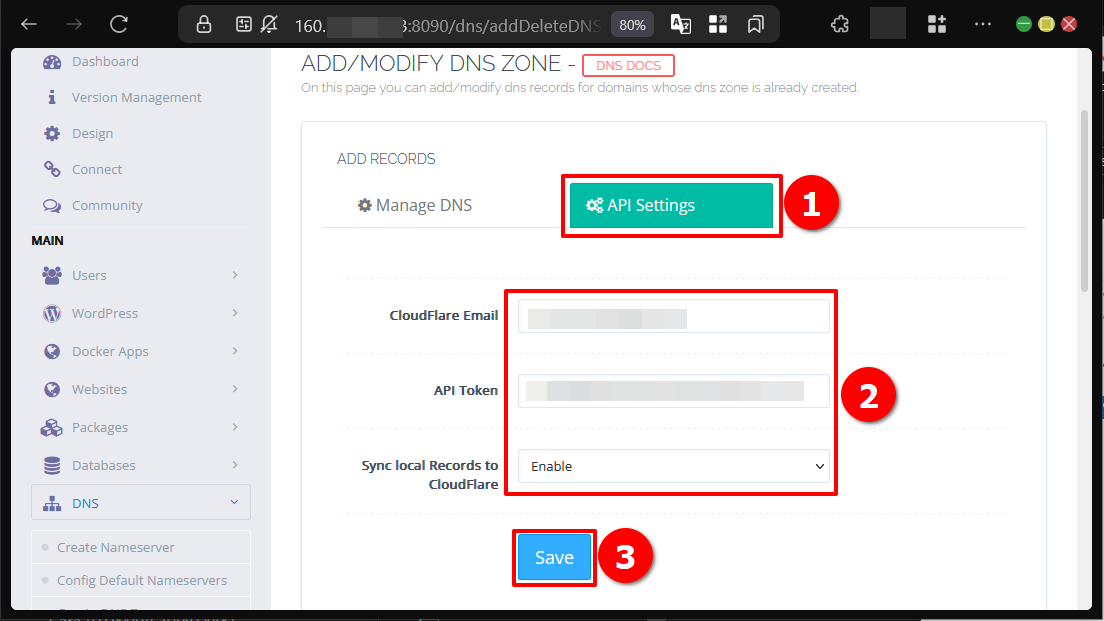Click the page vertical scrollbar
The height and width of the screenshot is (621, 1104).
(1085, 200)
